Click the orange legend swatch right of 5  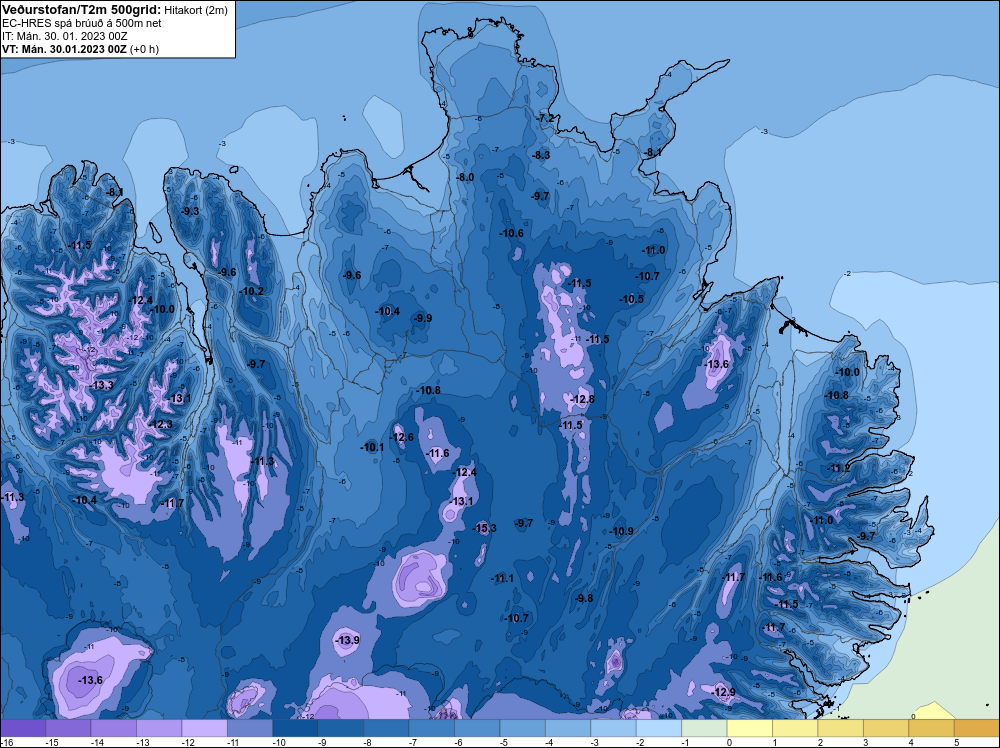pos(977,728)
